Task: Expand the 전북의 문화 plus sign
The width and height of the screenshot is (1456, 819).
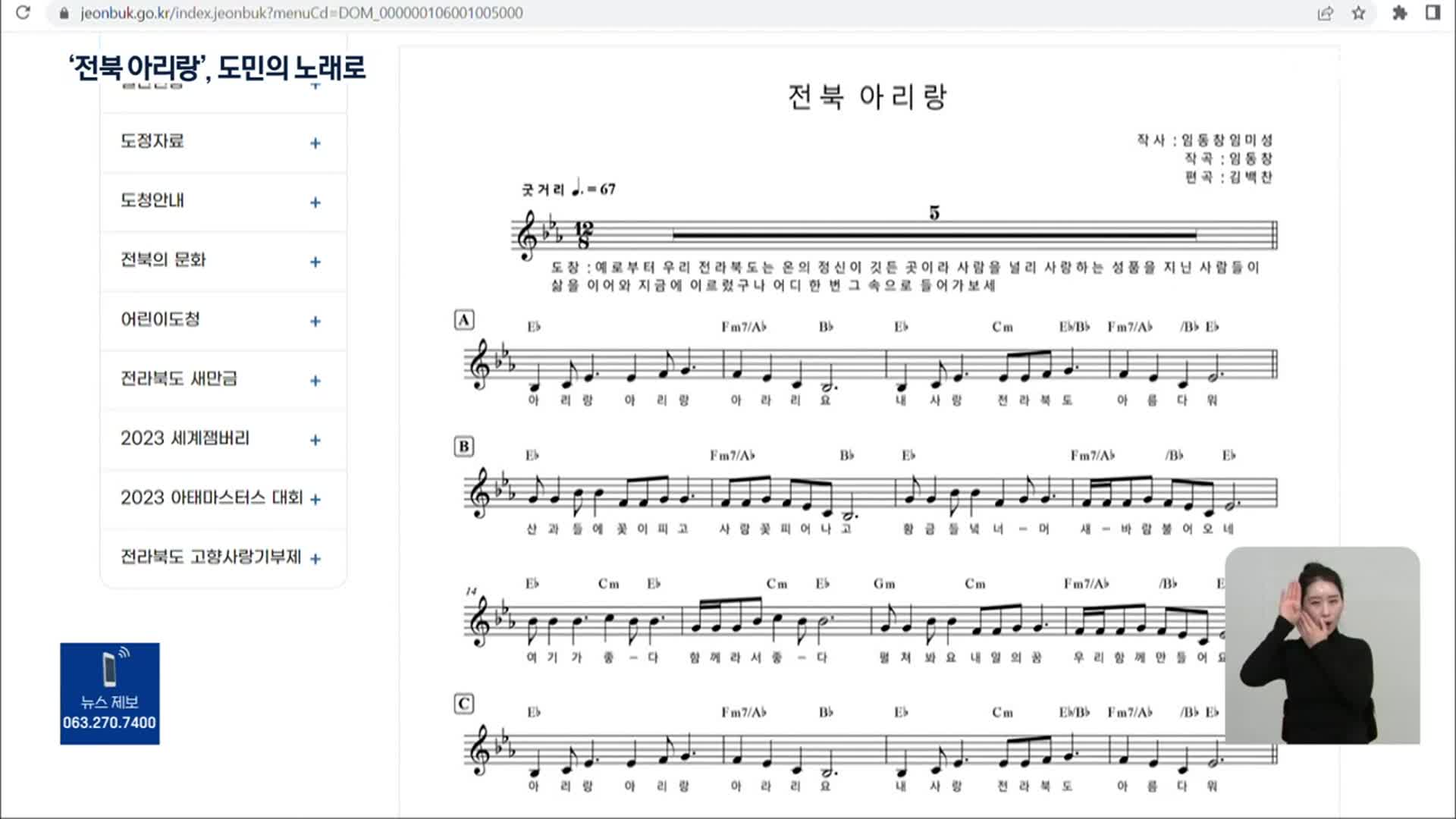Action: tap(315, 262)
